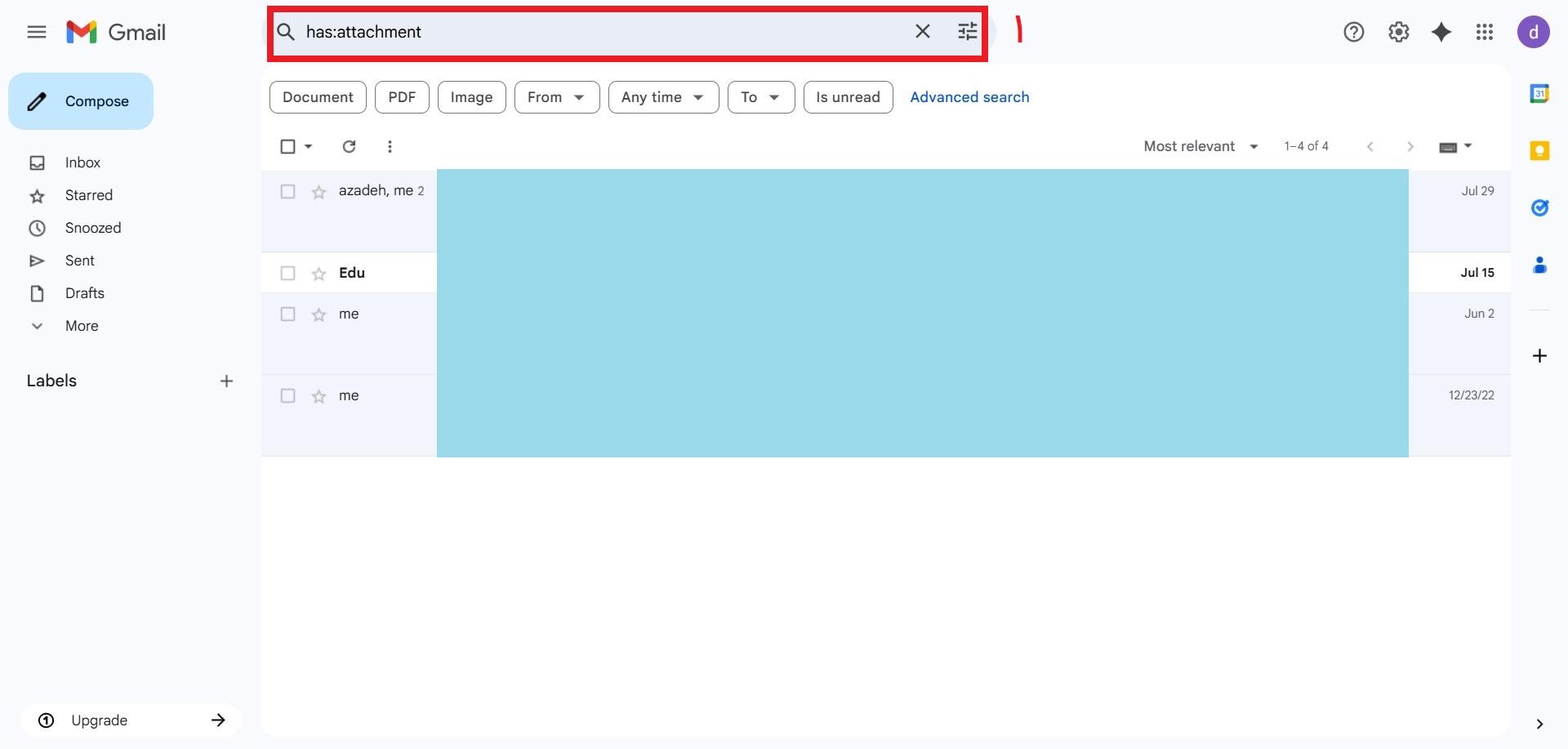Image resolution: width=1568 pixels, height=749 pixels.
Task: Star the email from Edu
Action: (x=318, y=274)
